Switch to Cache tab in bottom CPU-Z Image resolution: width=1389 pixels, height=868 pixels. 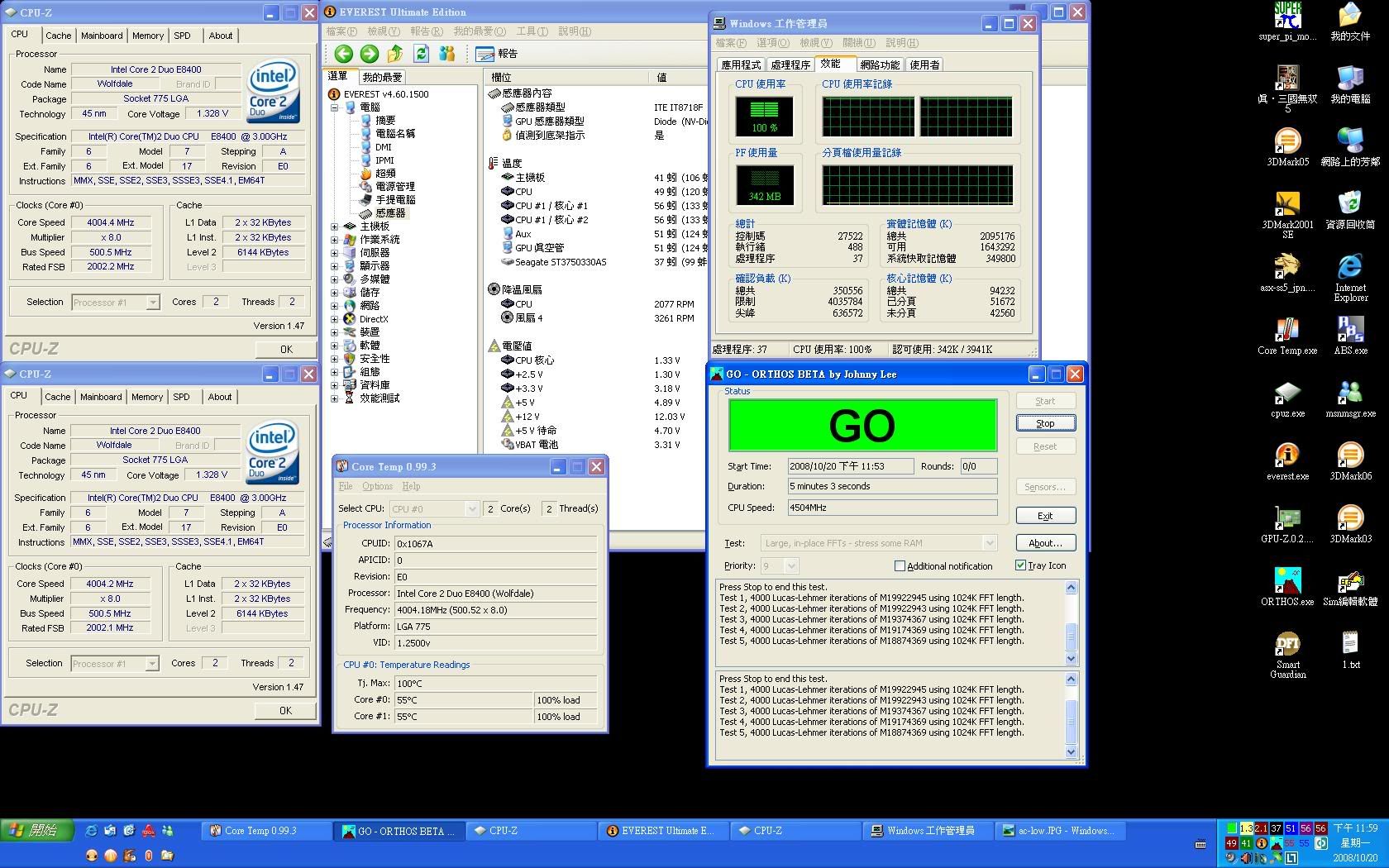point(57,397)
